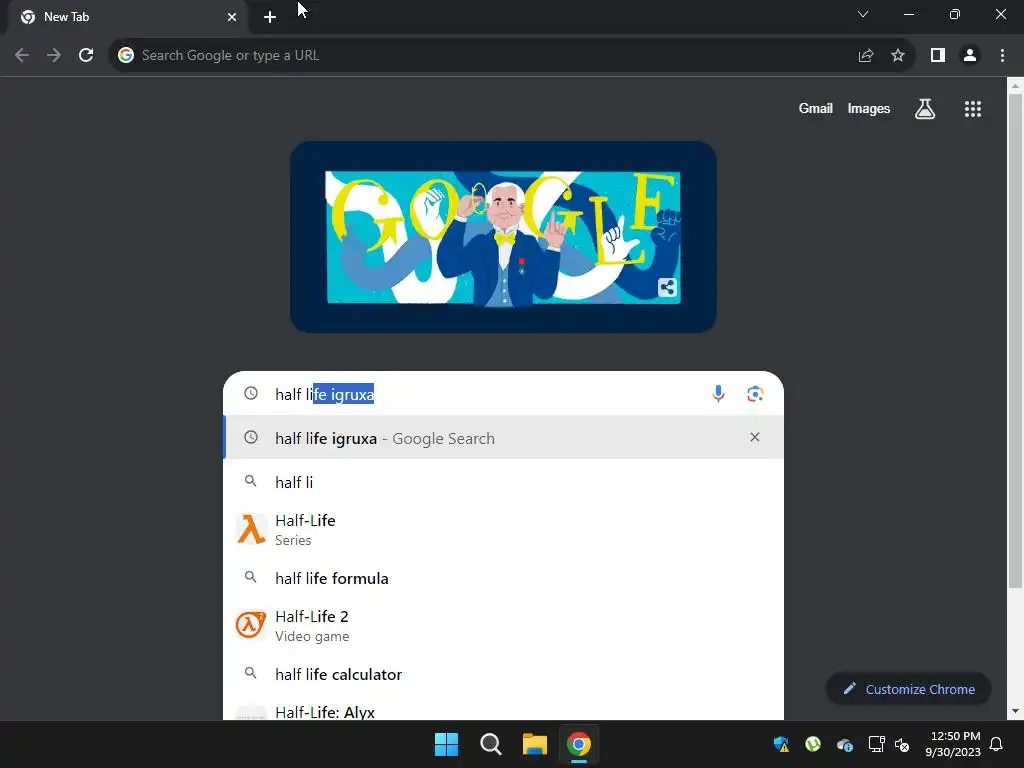Click the browser back arrow
This screenshot has height=768, width=1024.
[x=22, y=56]
